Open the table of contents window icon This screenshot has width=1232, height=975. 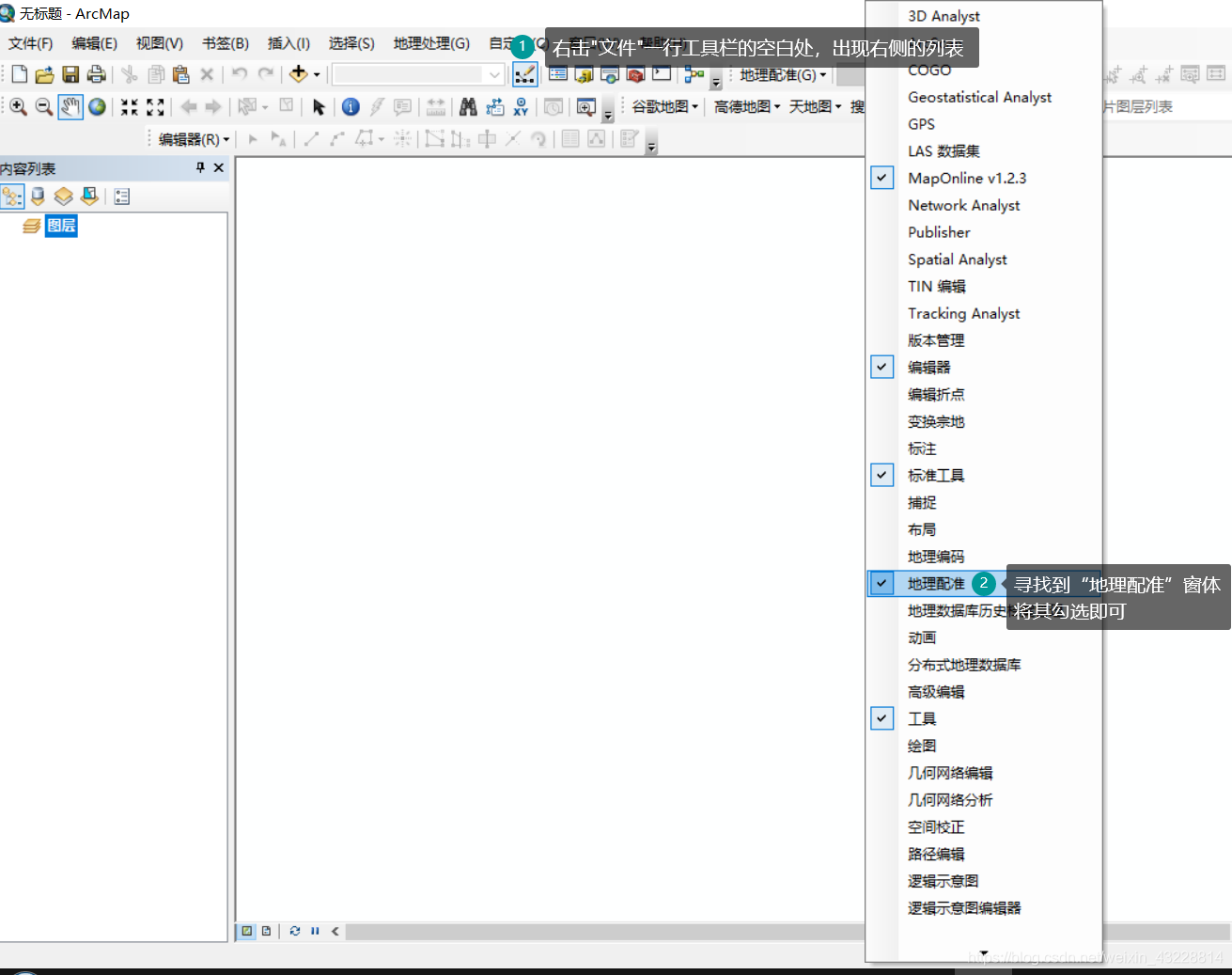click(558, 74)
